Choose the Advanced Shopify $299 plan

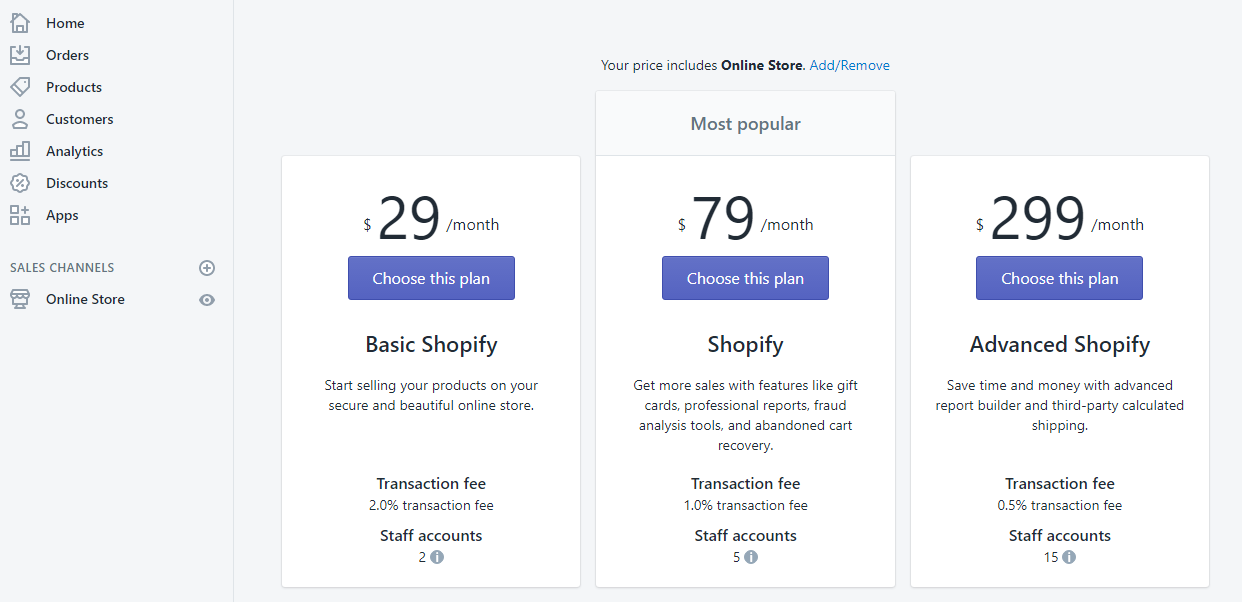coord(1059,278)
